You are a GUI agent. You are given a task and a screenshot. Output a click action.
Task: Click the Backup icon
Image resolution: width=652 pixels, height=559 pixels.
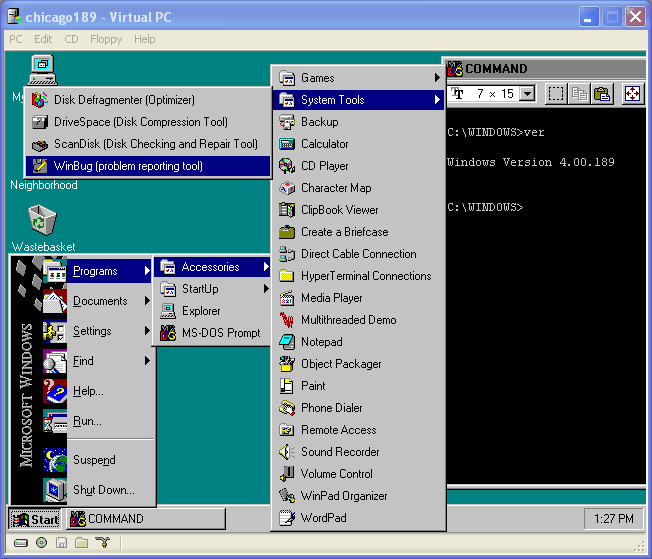pyautogui.click(x=287, y=122)
